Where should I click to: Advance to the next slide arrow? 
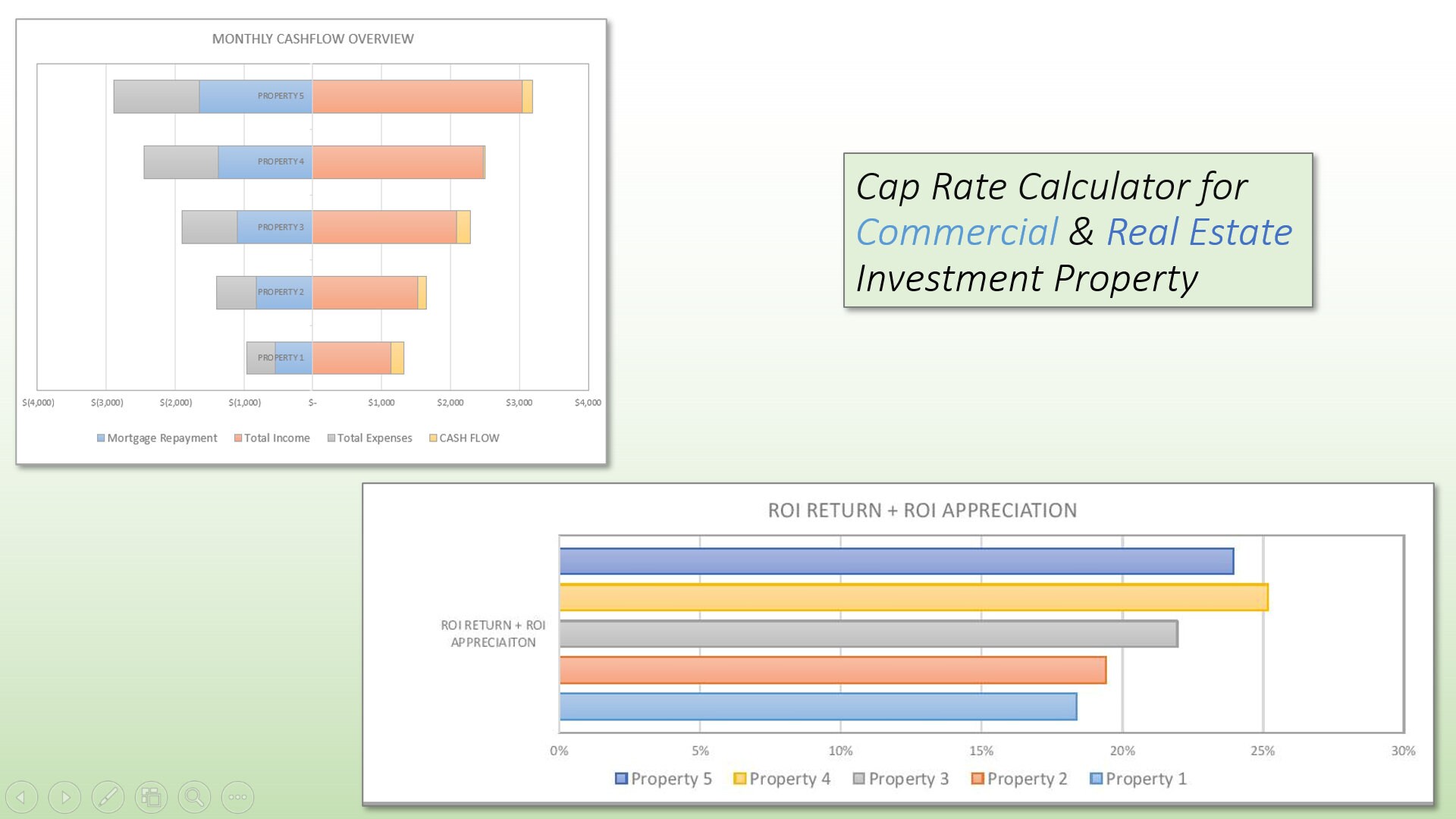(x=65, y=797)
